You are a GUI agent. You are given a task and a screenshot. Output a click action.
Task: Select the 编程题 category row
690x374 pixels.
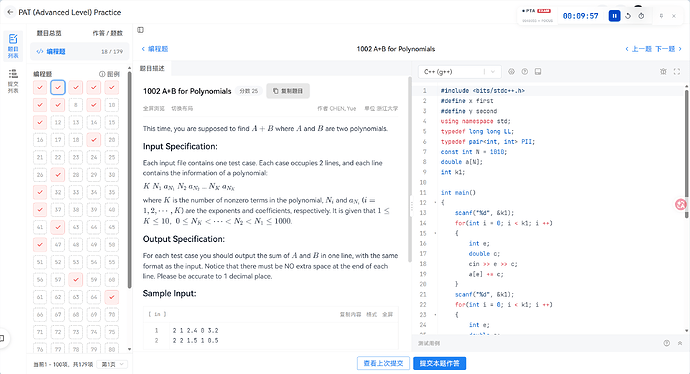click(x=79, y=51)
